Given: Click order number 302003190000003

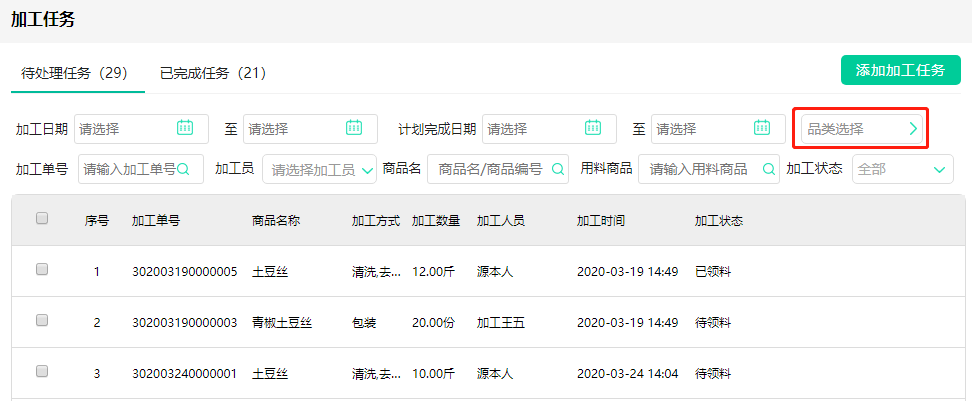Looking at the screenshot, I should 184,323.
